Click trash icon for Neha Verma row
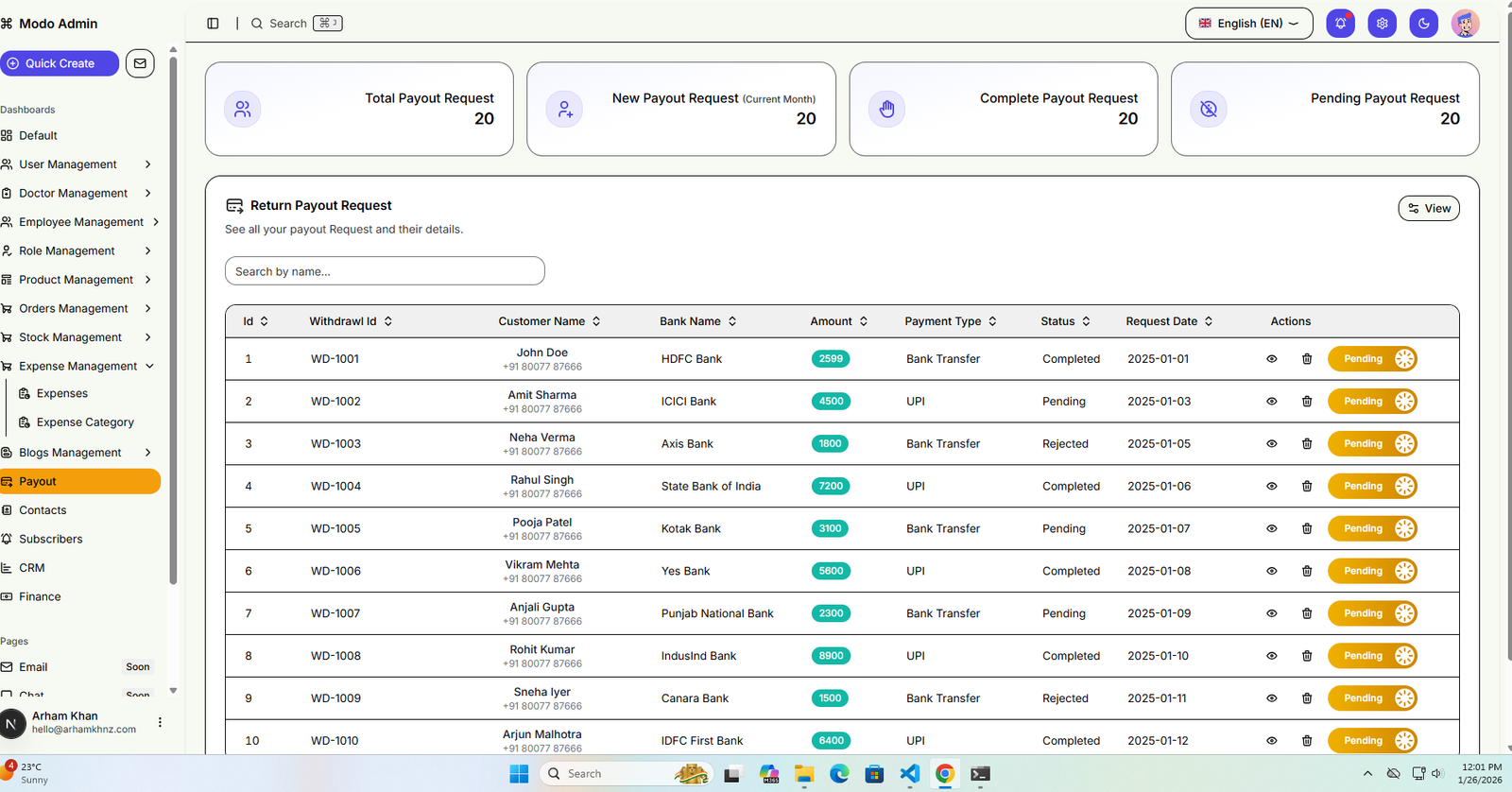Screen dimensions: 1512x792 coord(1307,444)
